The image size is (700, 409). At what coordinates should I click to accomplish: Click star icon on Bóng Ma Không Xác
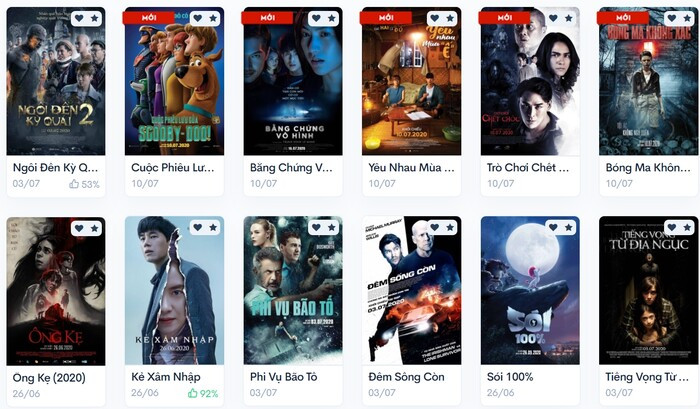687,18
